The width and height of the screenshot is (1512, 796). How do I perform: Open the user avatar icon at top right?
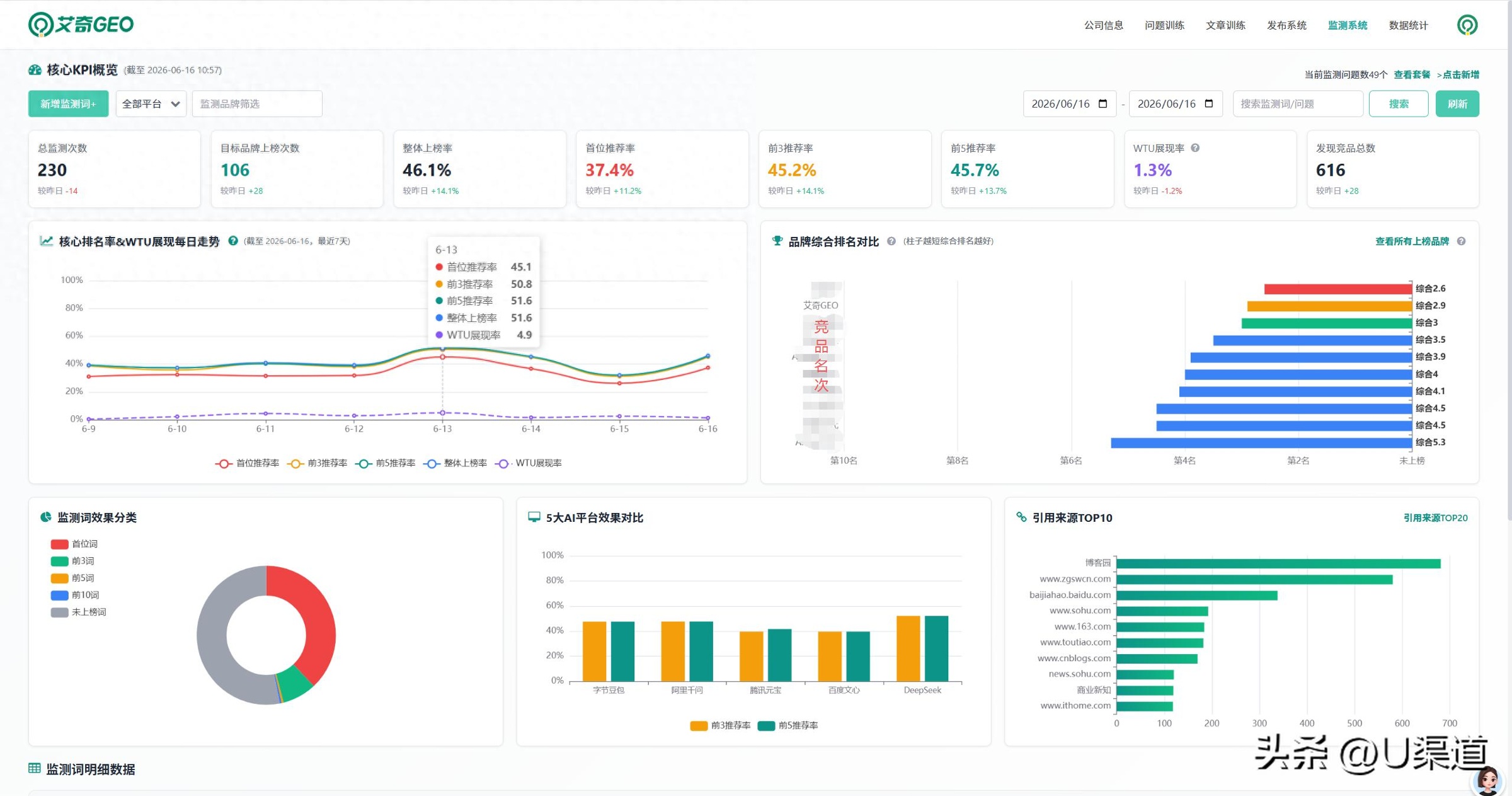tap(1467, 25)
